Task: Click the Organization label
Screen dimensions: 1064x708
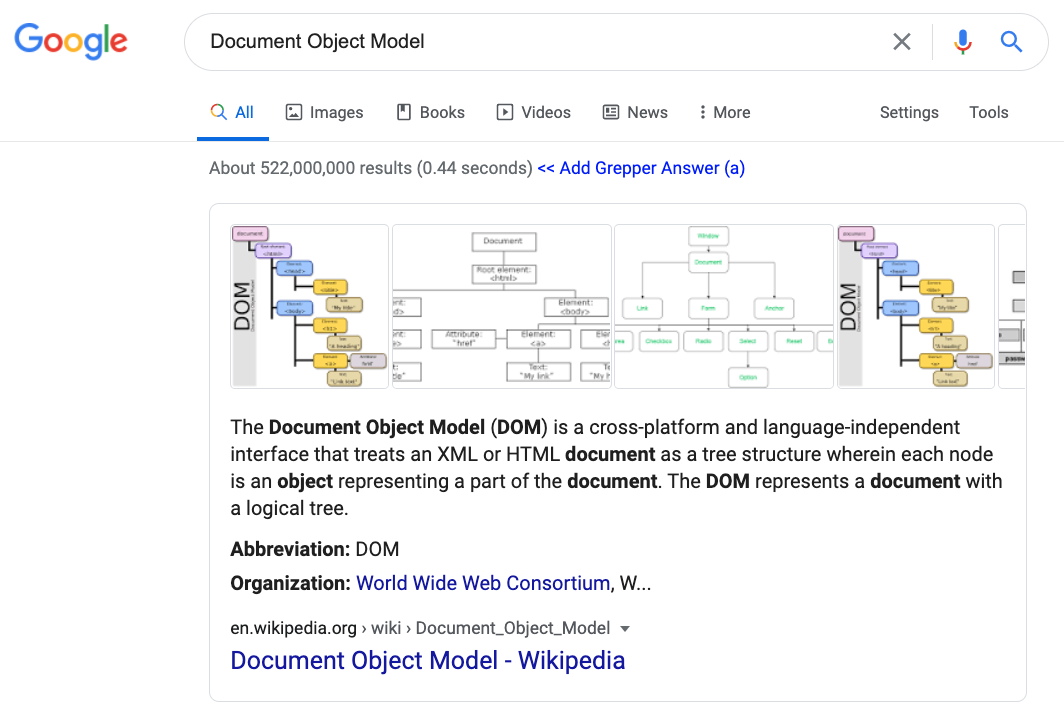Action: coord(290,583)
